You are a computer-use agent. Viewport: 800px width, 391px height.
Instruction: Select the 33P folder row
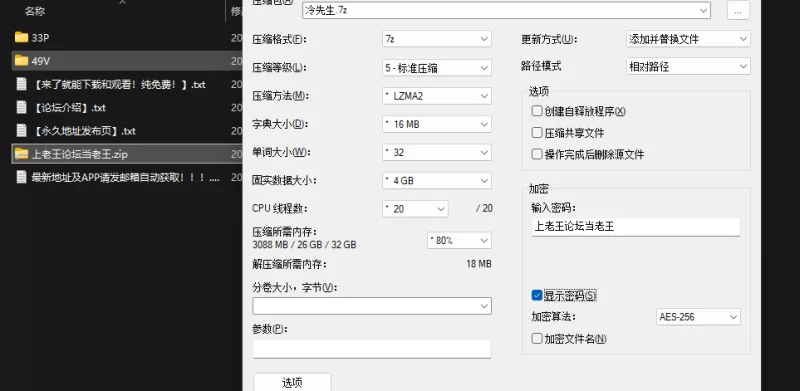tap(127, 37)
